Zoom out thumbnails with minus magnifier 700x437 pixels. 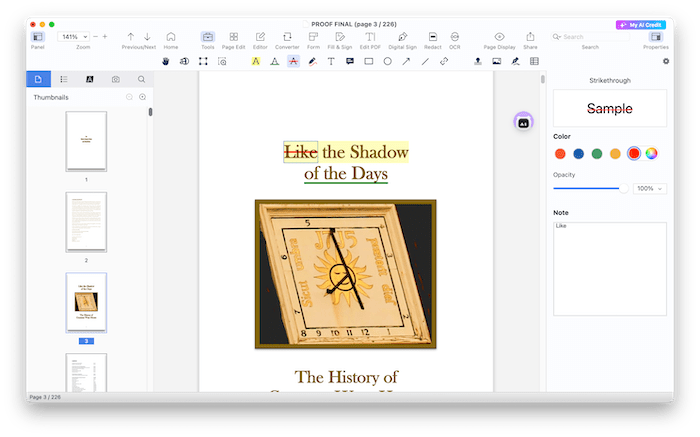[x=129, y=97]
